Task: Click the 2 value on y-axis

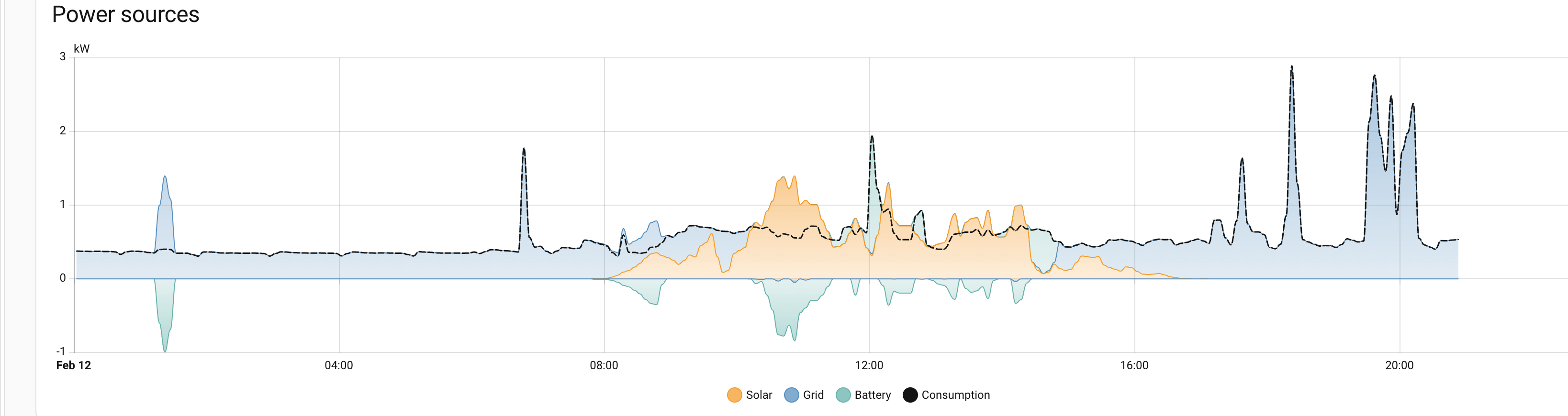Action: (63, 131)
